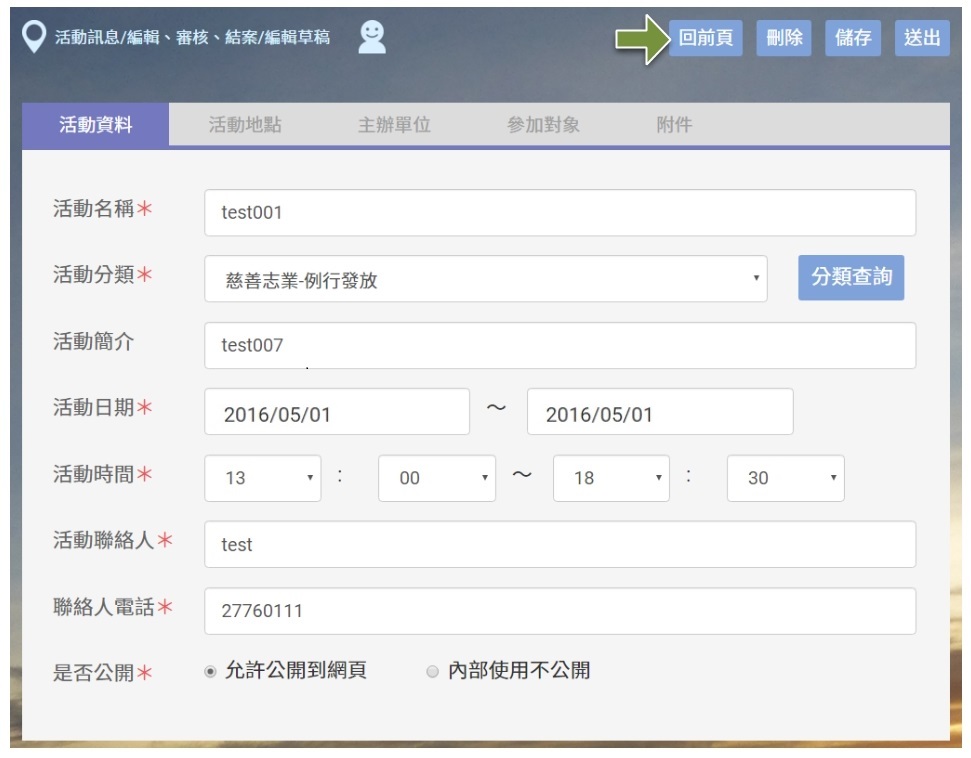Open the end minute dropdown showing 30
The height and width of the screenshot is (758, 971).
coord(785,478)
